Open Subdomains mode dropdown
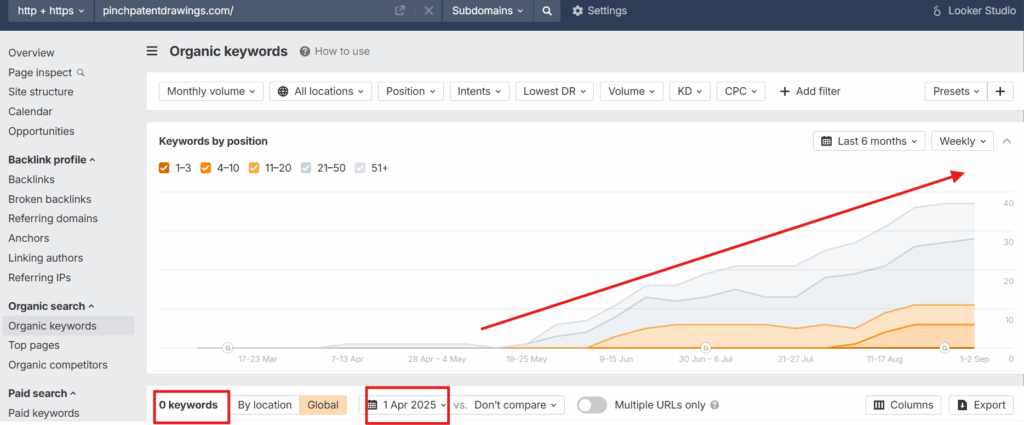 (x=488, y=10)
